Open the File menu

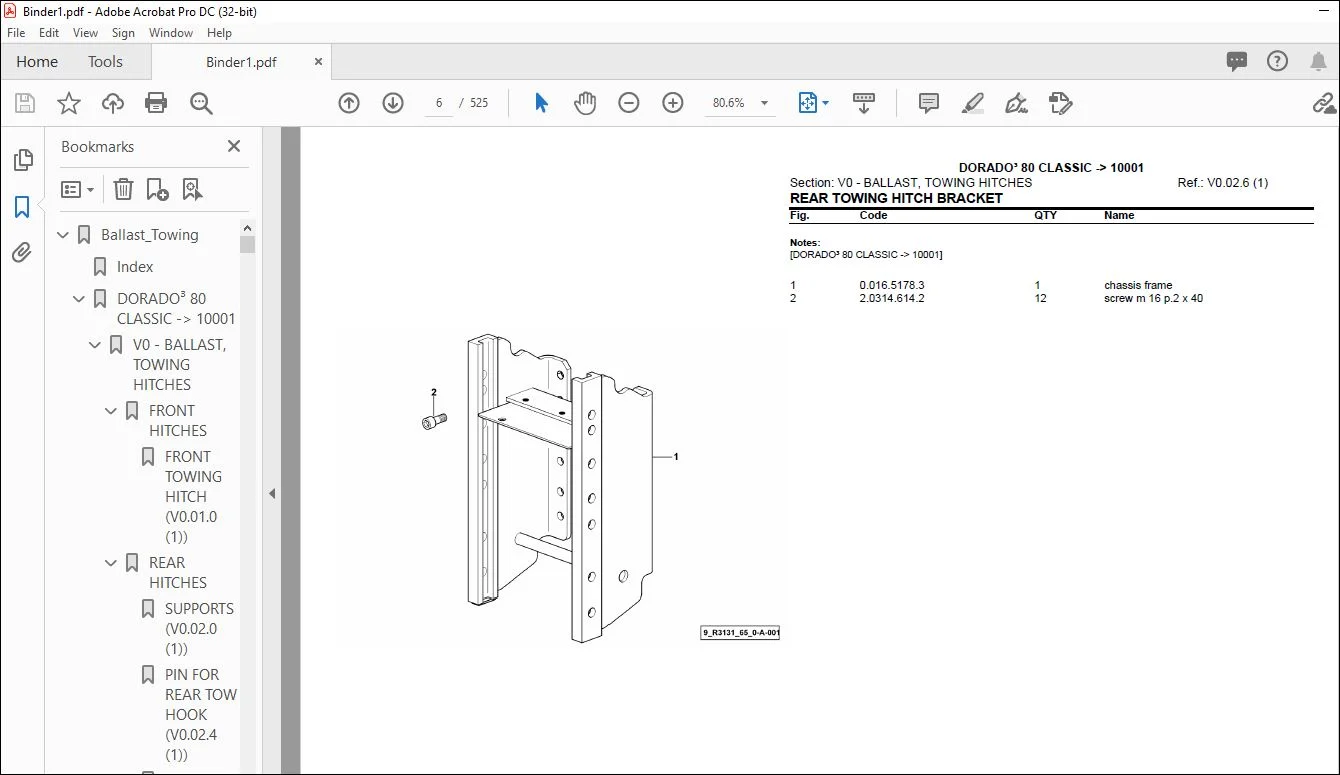point(16,33)
